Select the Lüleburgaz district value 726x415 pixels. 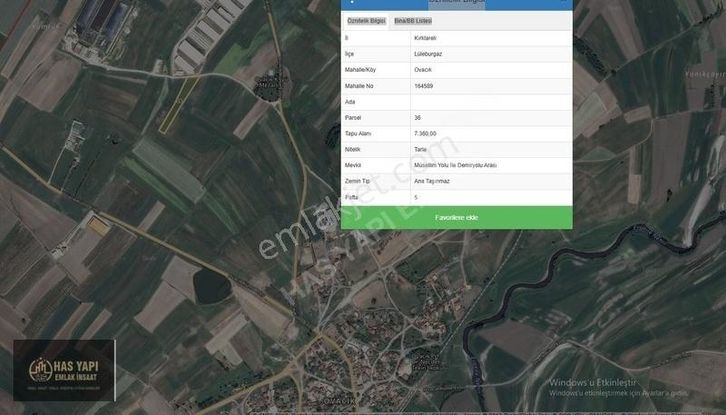click(428, 54)
